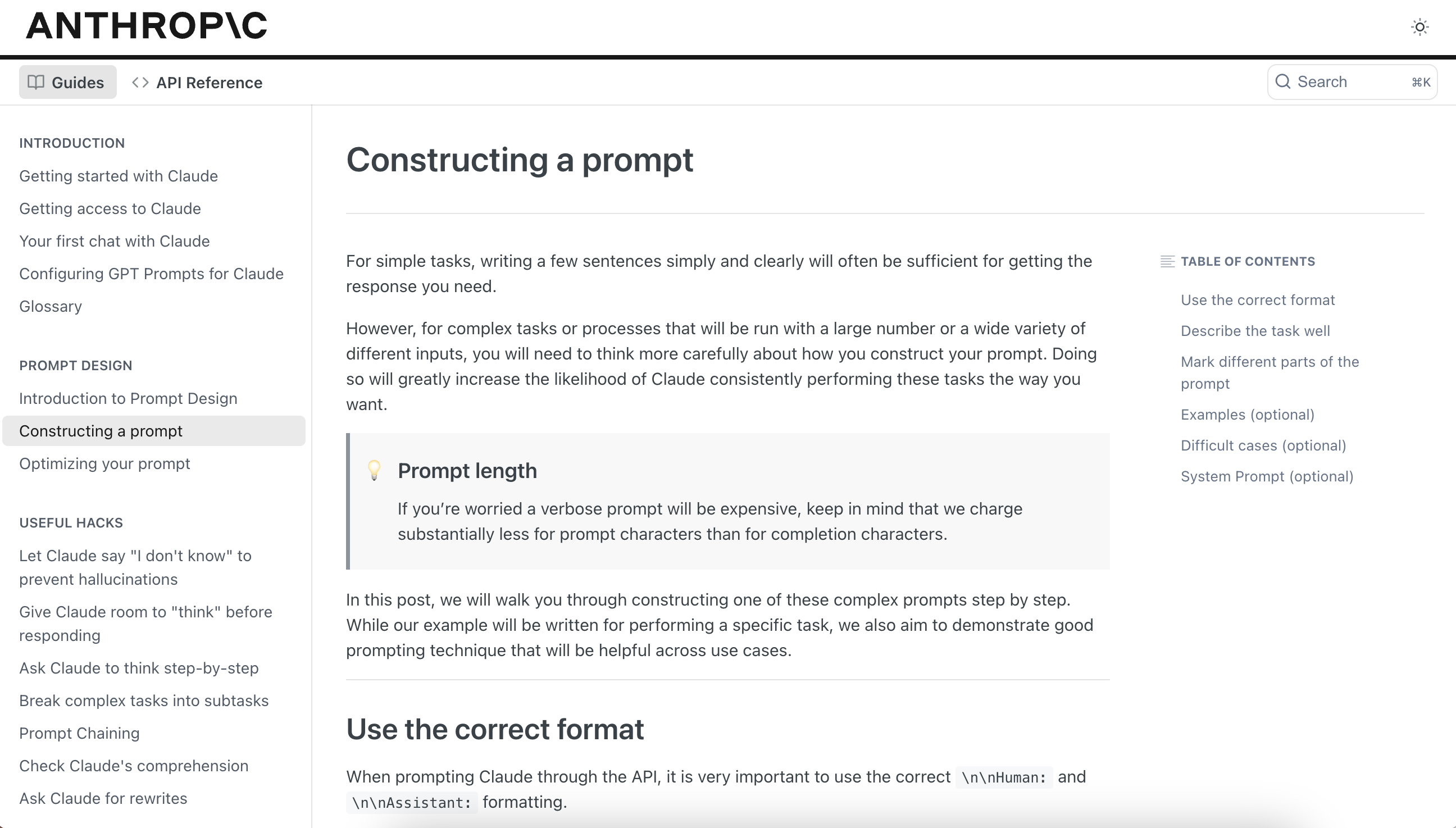
Task: Click the code brackets icon next to API Reference
Action: [140, 82]
